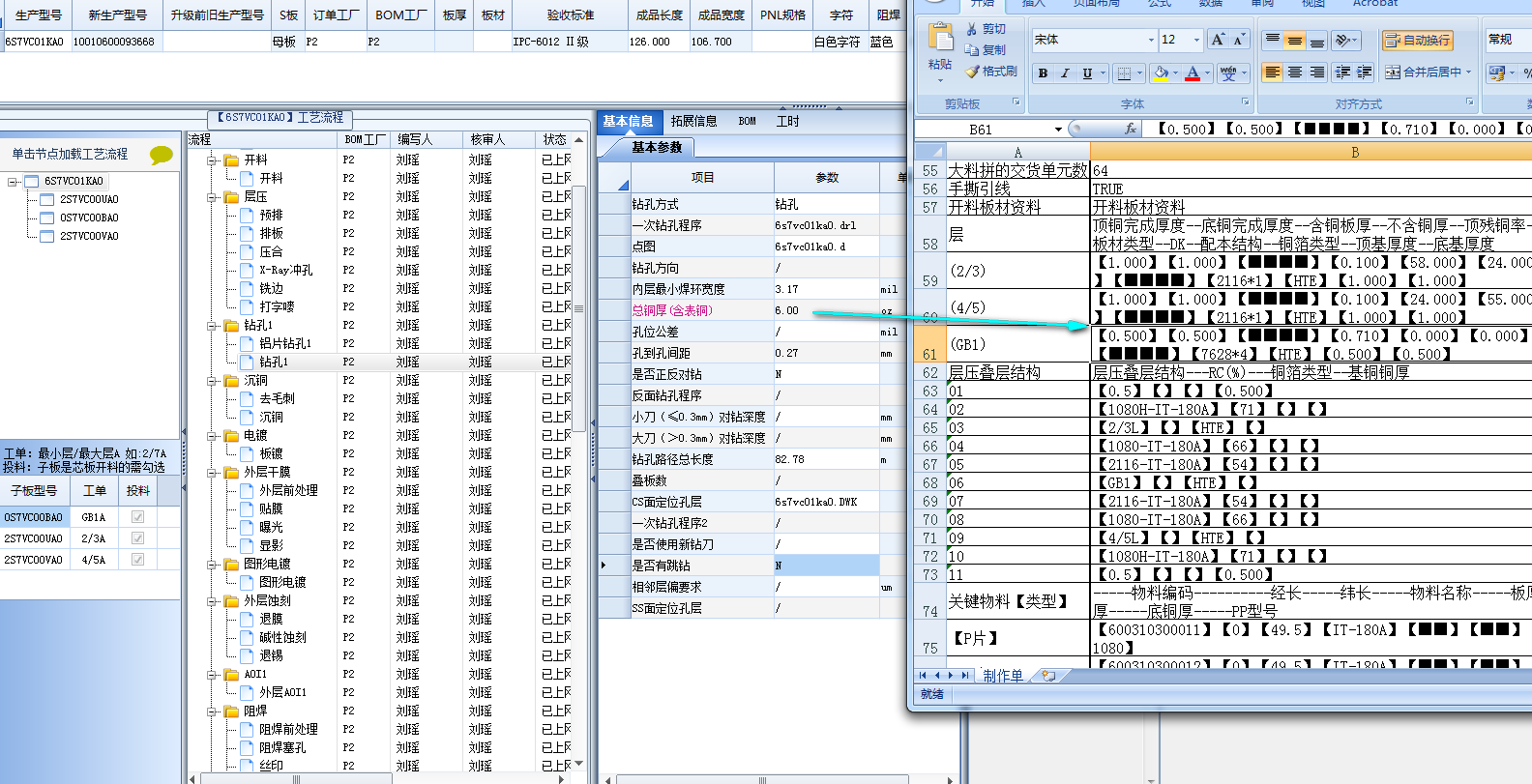The height and width of the screenshot is (784, 1532).
Task: Click the 总铜厚(含表铜) value cell 6.00
Action: click(827, 310)
